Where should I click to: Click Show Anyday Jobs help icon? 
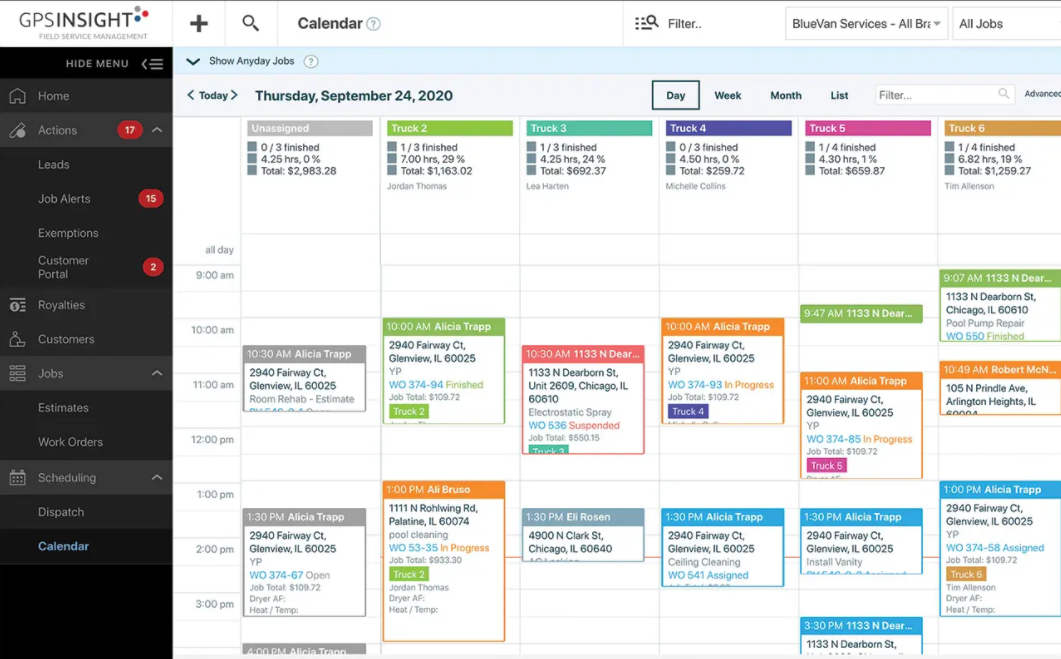pyautogui.click(x=311, y=62)
